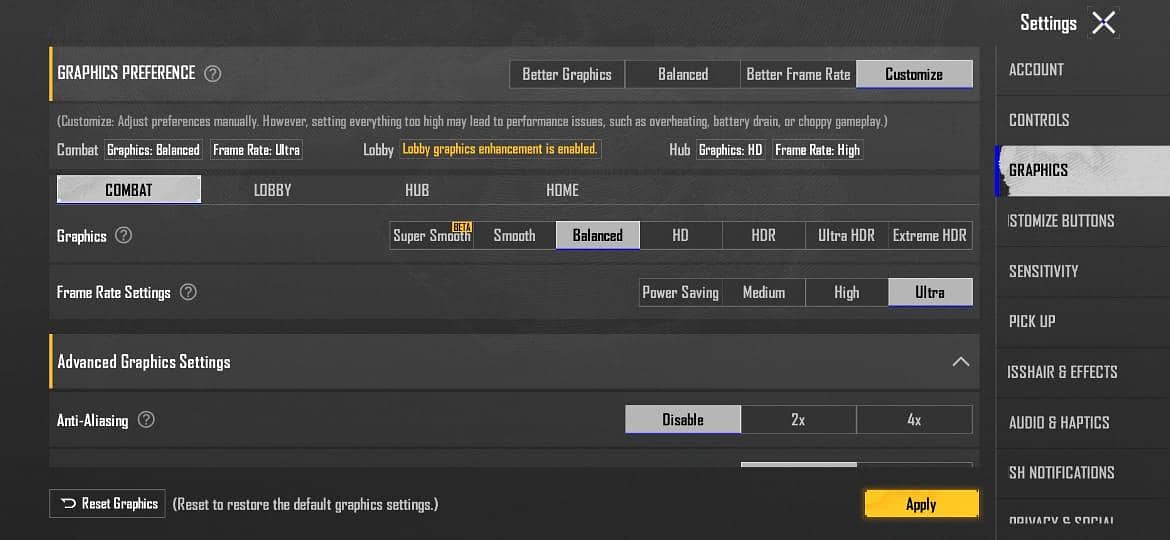The width and height of the screenshot is (1170, 540).
Task: Open the Hub graphics tab
Action: [x=417, y=190]
